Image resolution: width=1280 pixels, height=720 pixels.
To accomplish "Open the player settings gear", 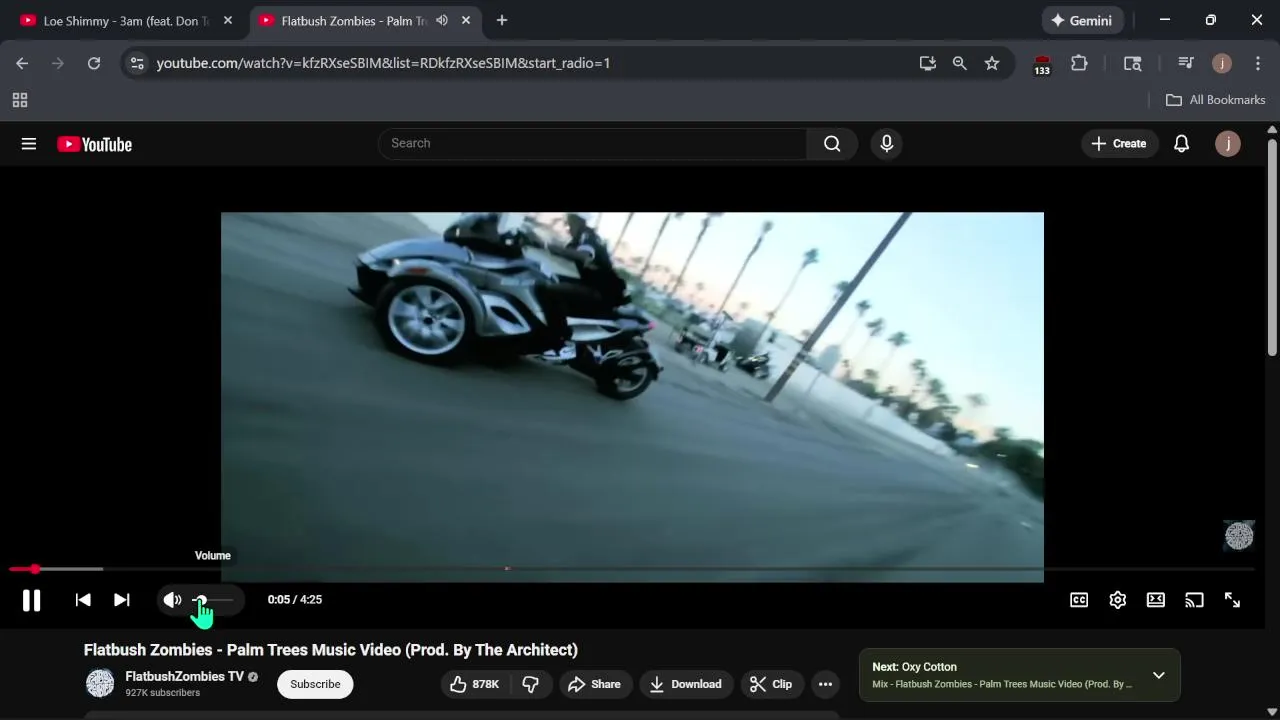I will coord(1118,600).
